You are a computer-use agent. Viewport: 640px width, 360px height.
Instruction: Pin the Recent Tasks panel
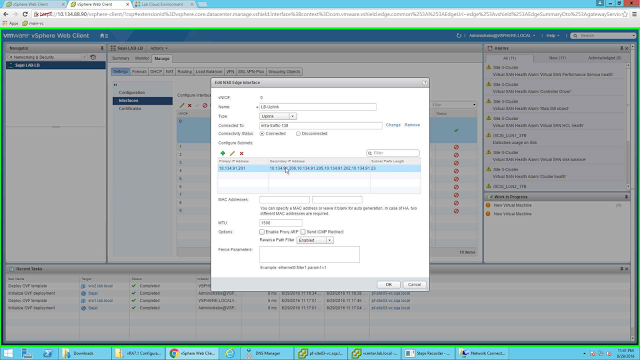click(x=621, y=269)
